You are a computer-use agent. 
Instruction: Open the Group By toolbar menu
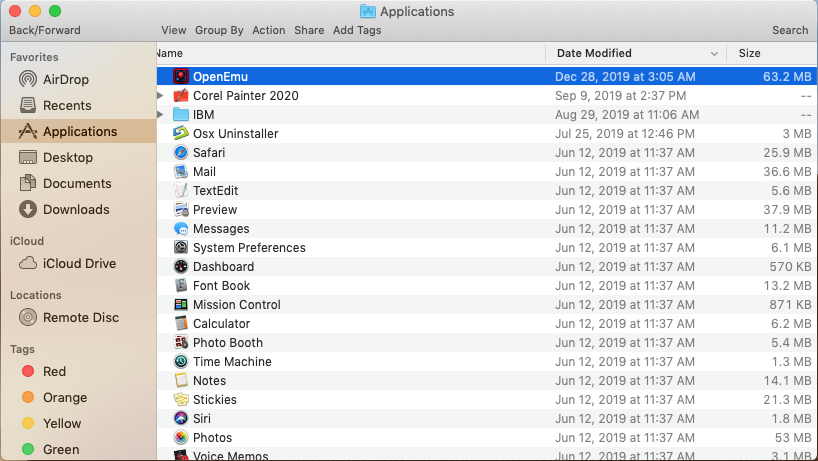[x=219, y=30]
